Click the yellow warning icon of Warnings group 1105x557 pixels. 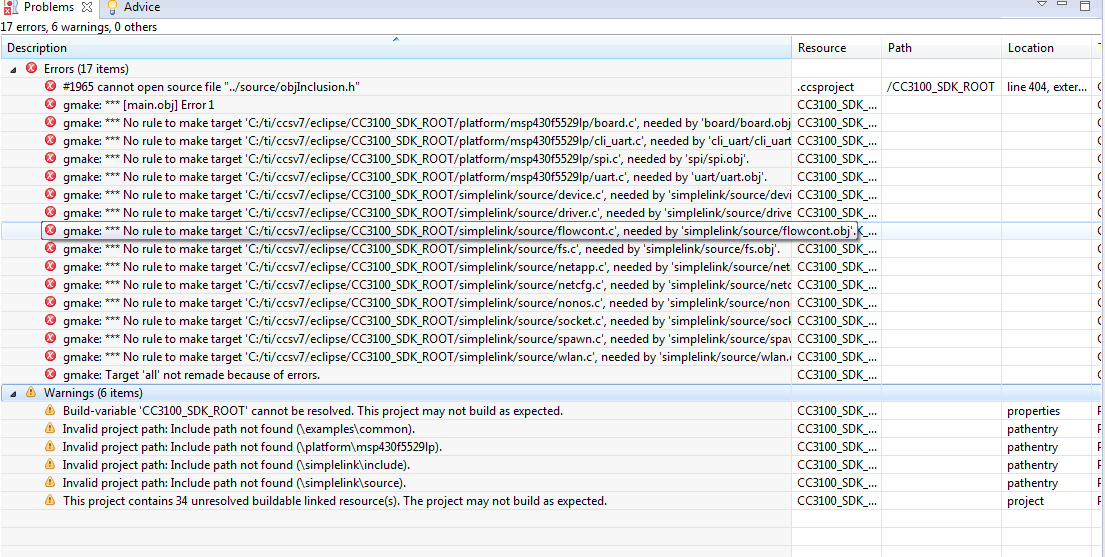(31, 392)
